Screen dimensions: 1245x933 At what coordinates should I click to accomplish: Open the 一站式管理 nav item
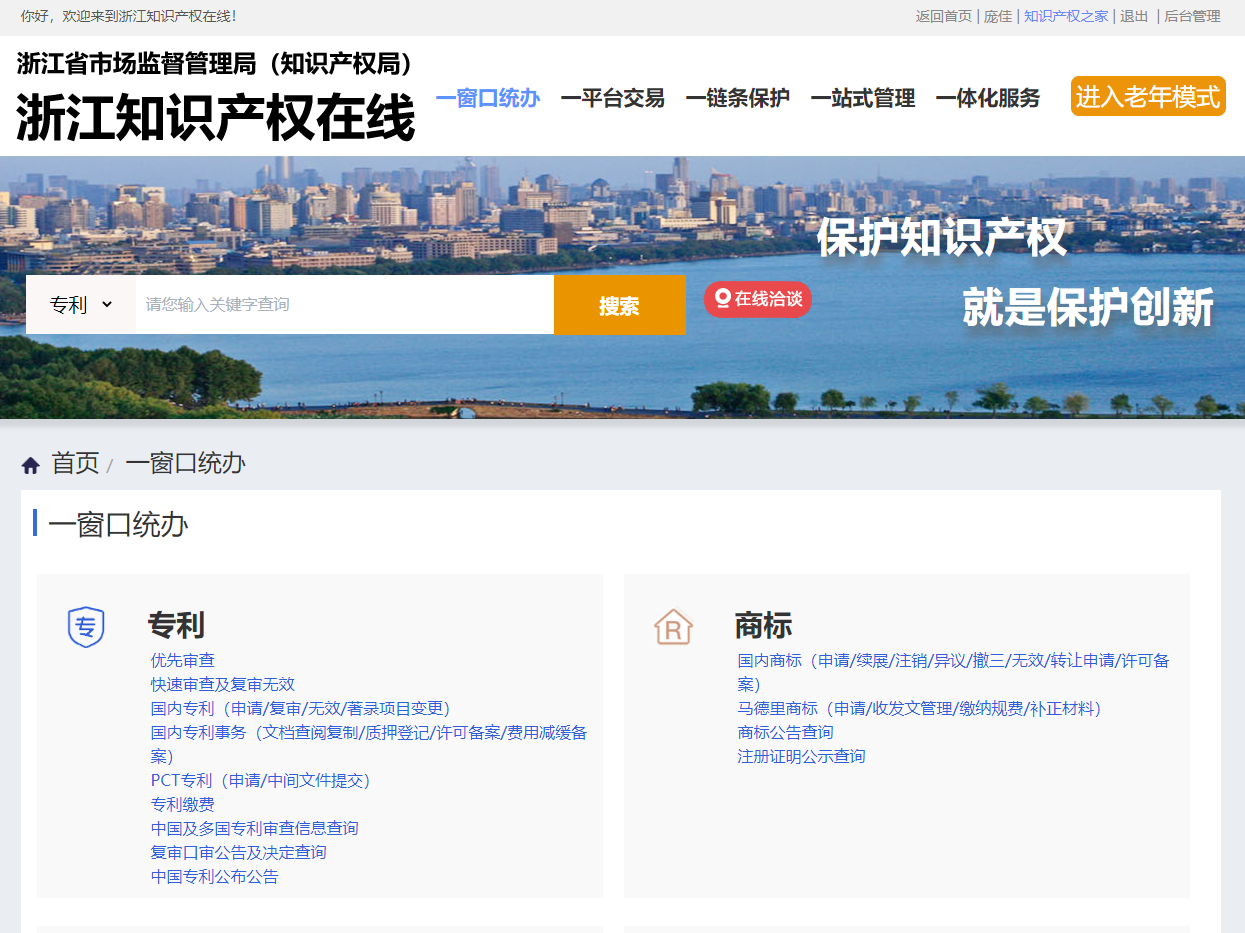point(862,98)
